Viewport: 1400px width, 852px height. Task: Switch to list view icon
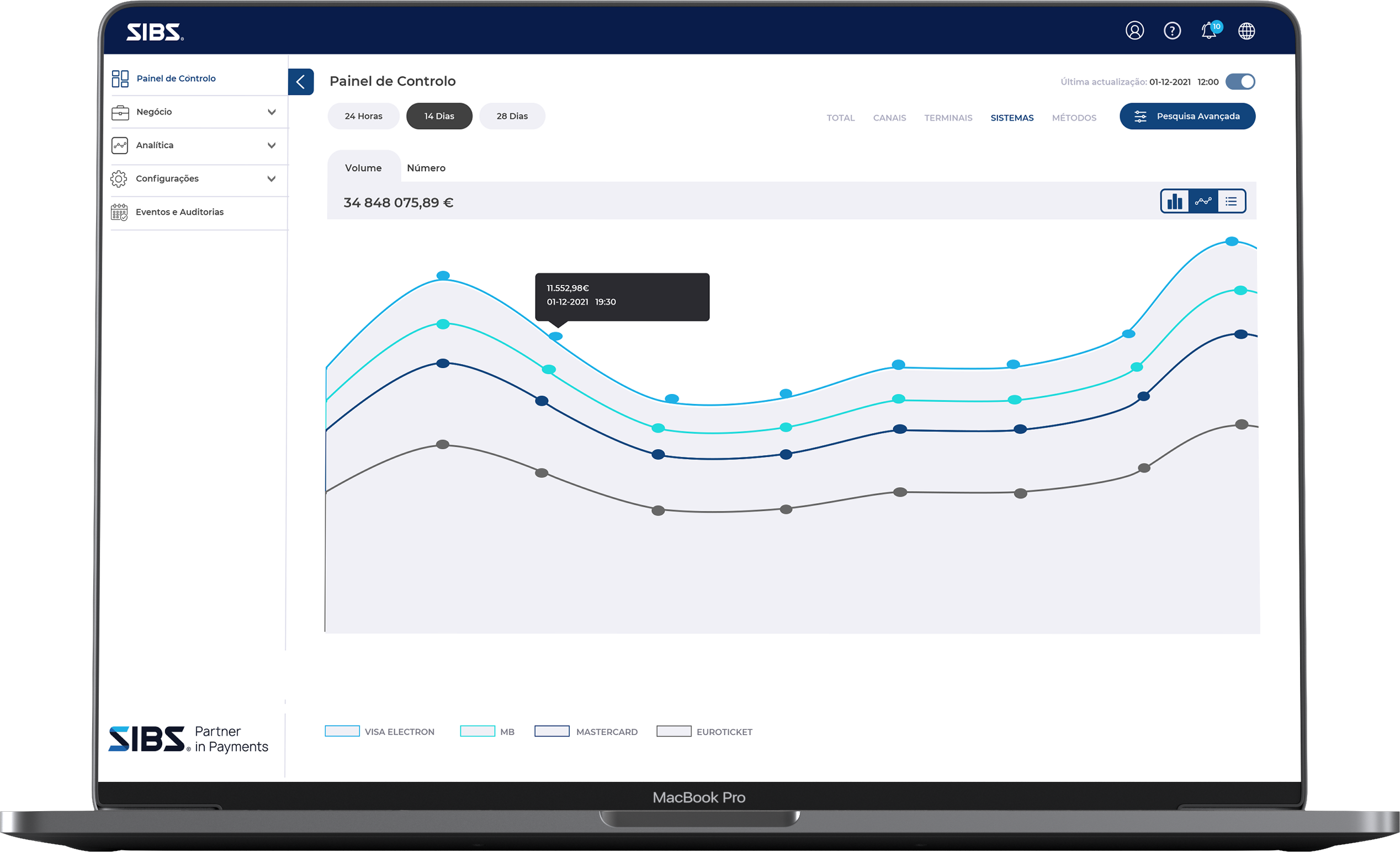click(x=1231, y=201)
